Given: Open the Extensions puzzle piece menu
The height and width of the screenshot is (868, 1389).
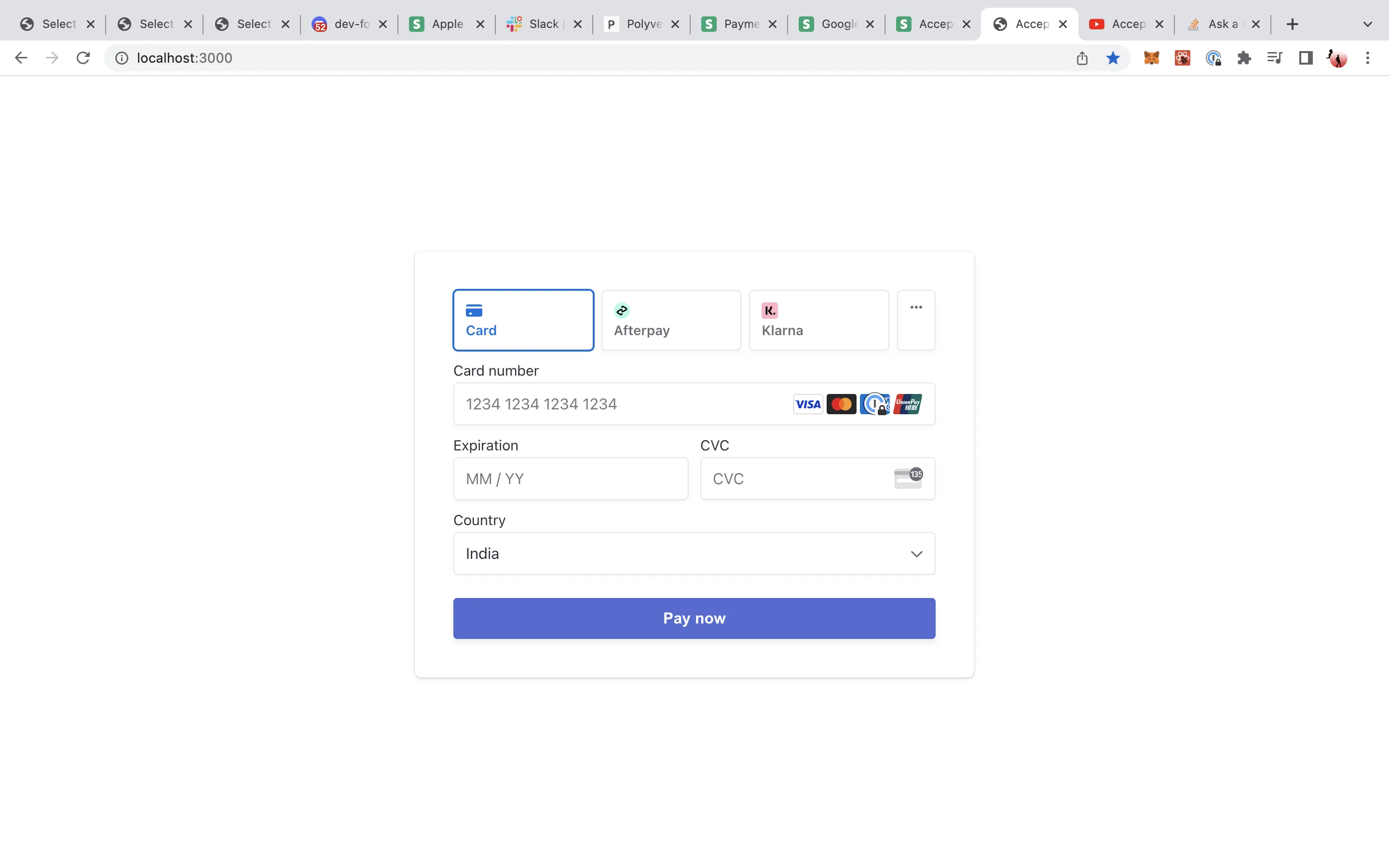Looking at the screenshot, I should coord(1244,58).
